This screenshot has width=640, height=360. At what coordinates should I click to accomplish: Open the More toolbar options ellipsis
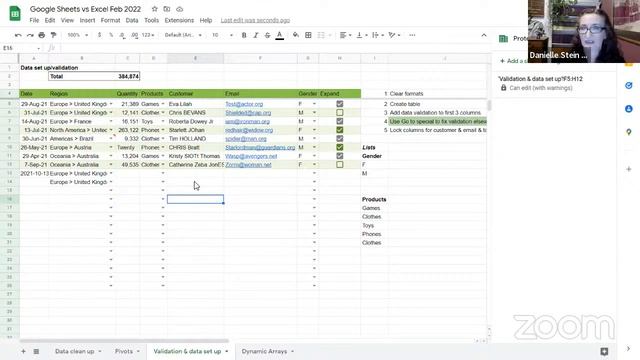[x=412, y=36]
